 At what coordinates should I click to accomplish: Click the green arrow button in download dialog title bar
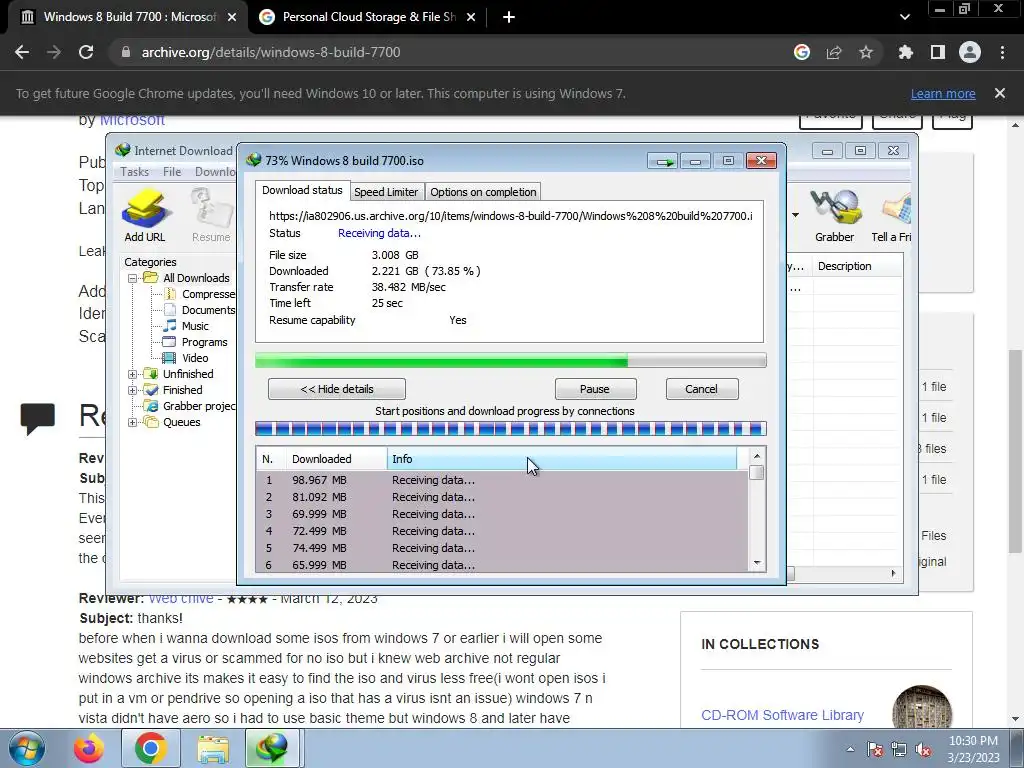pyautogui.click(x=664, y=161)
